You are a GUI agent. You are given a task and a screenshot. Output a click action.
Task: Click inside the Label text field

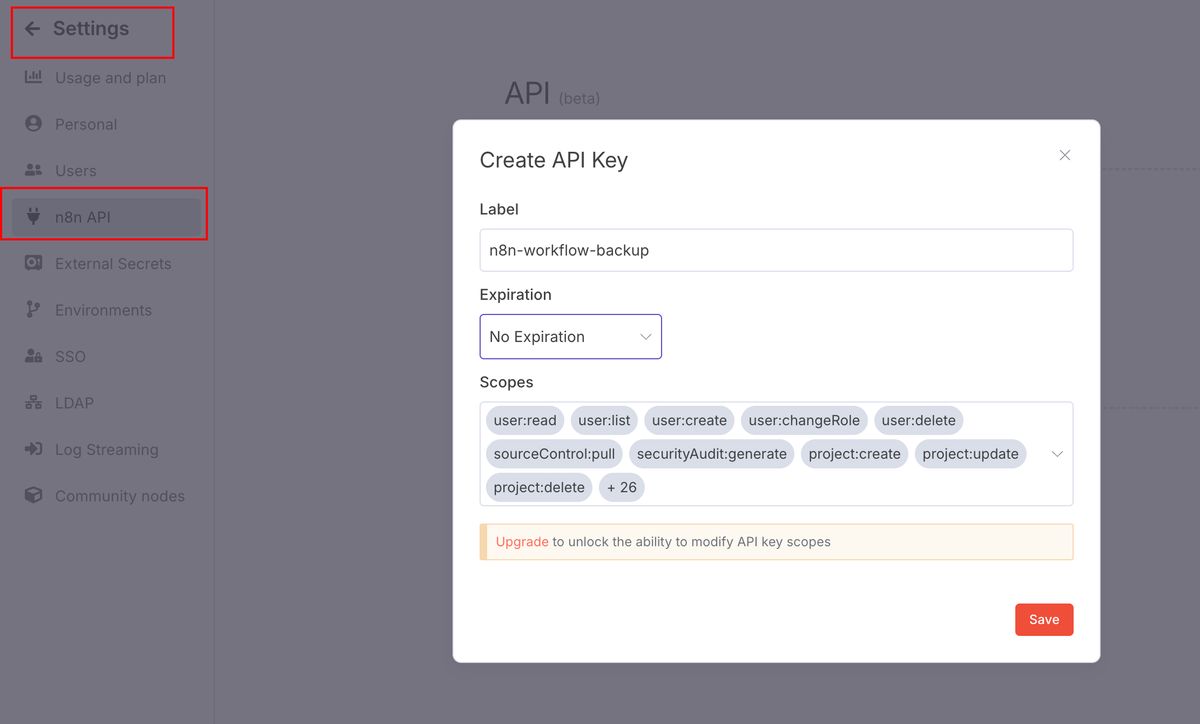coord(776,250)
